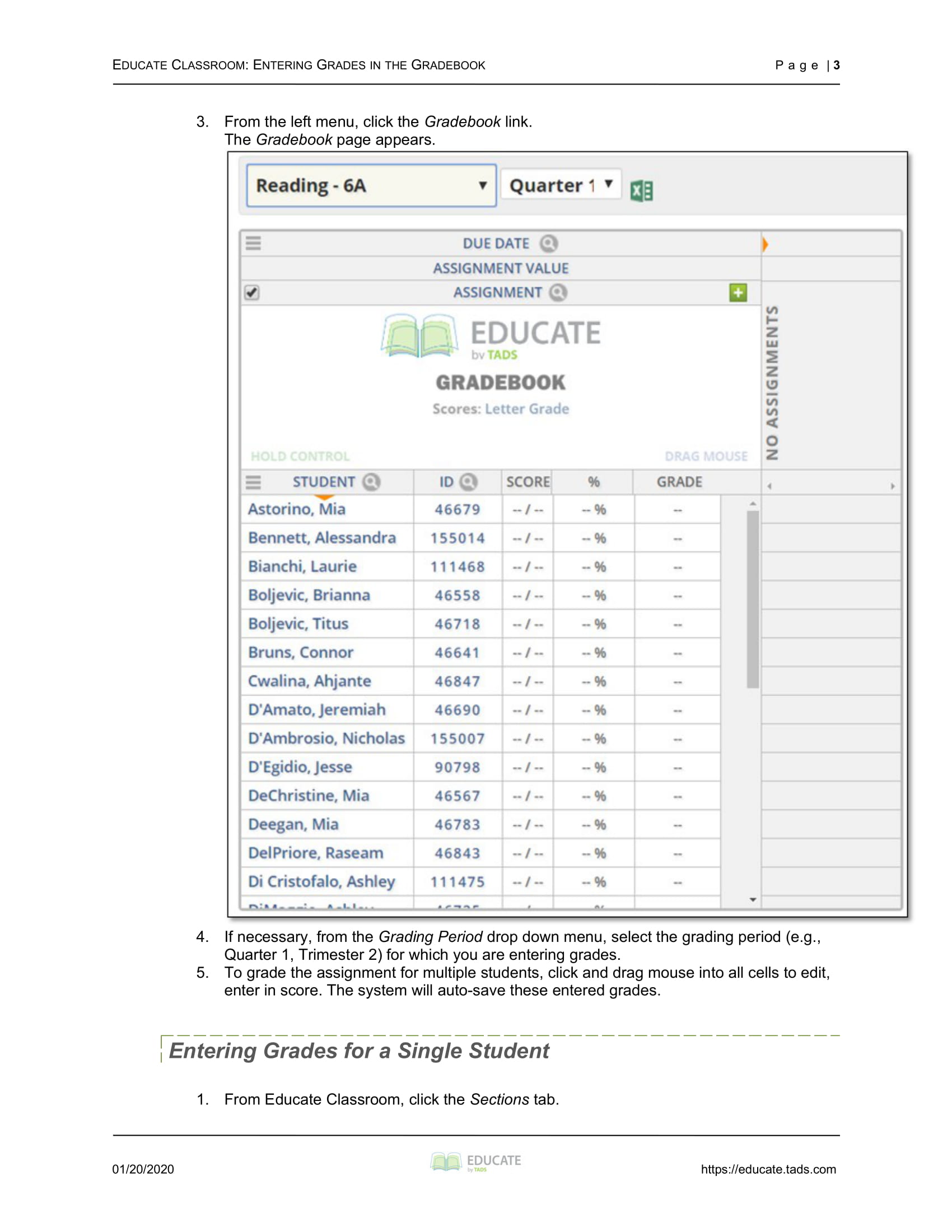The image size is (952, 1232).
Task: Open the Reading - 6A section dropdown
Action: 371,185
